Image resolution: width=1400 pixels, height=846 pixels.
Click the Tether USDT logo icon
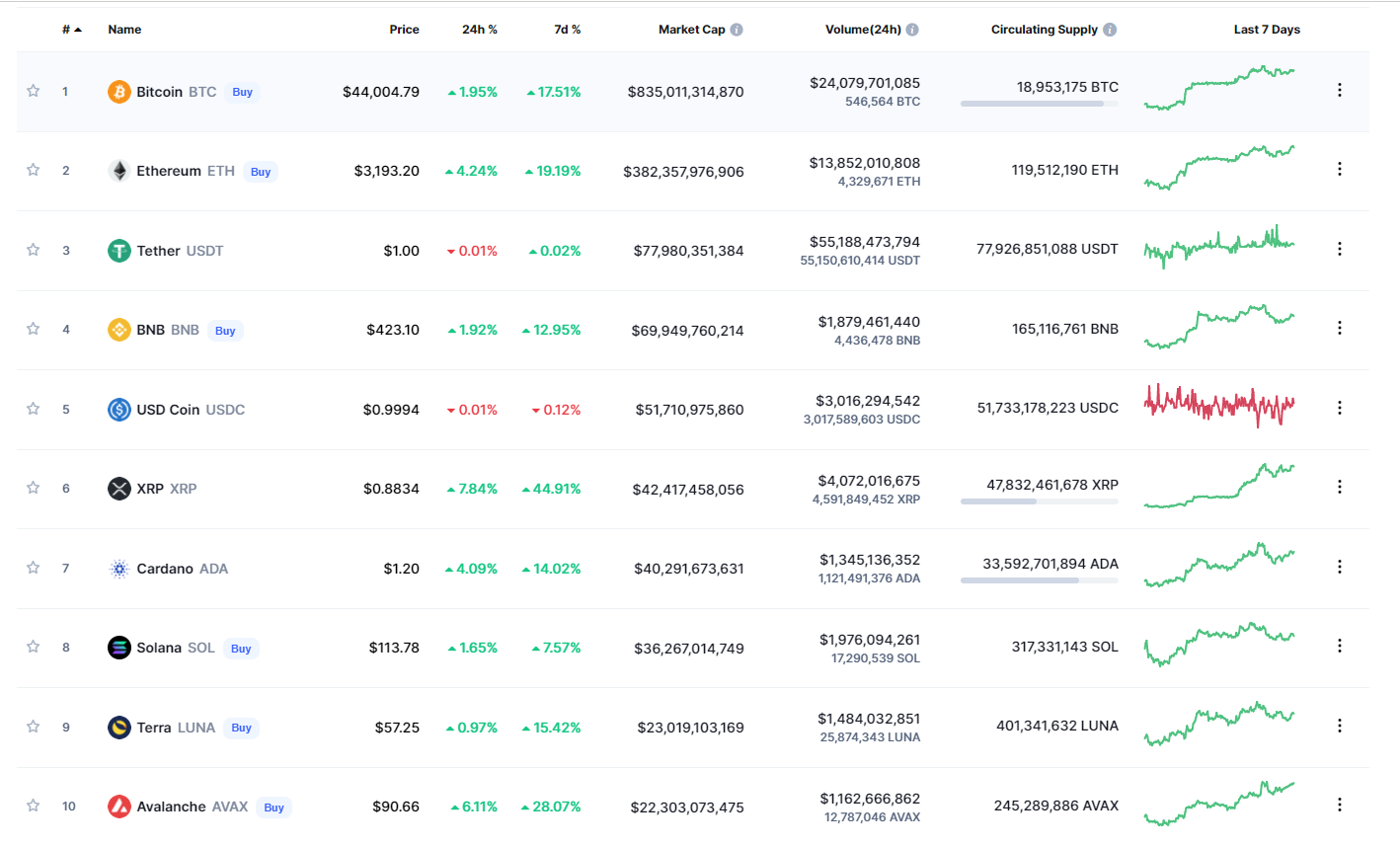pos(118,250)
